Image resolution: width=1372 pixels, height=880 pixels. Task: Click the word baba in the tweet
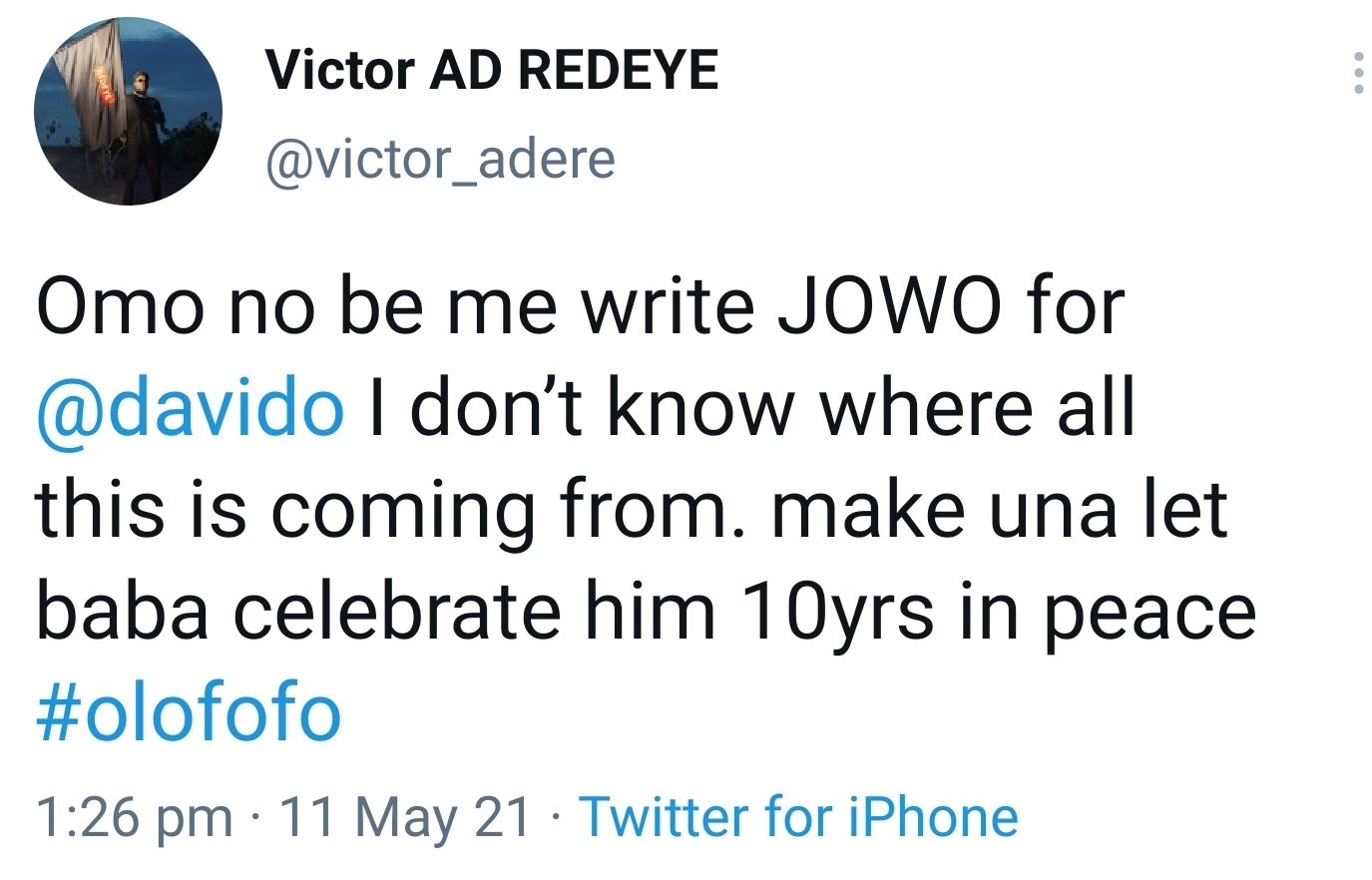pos(123,611)
